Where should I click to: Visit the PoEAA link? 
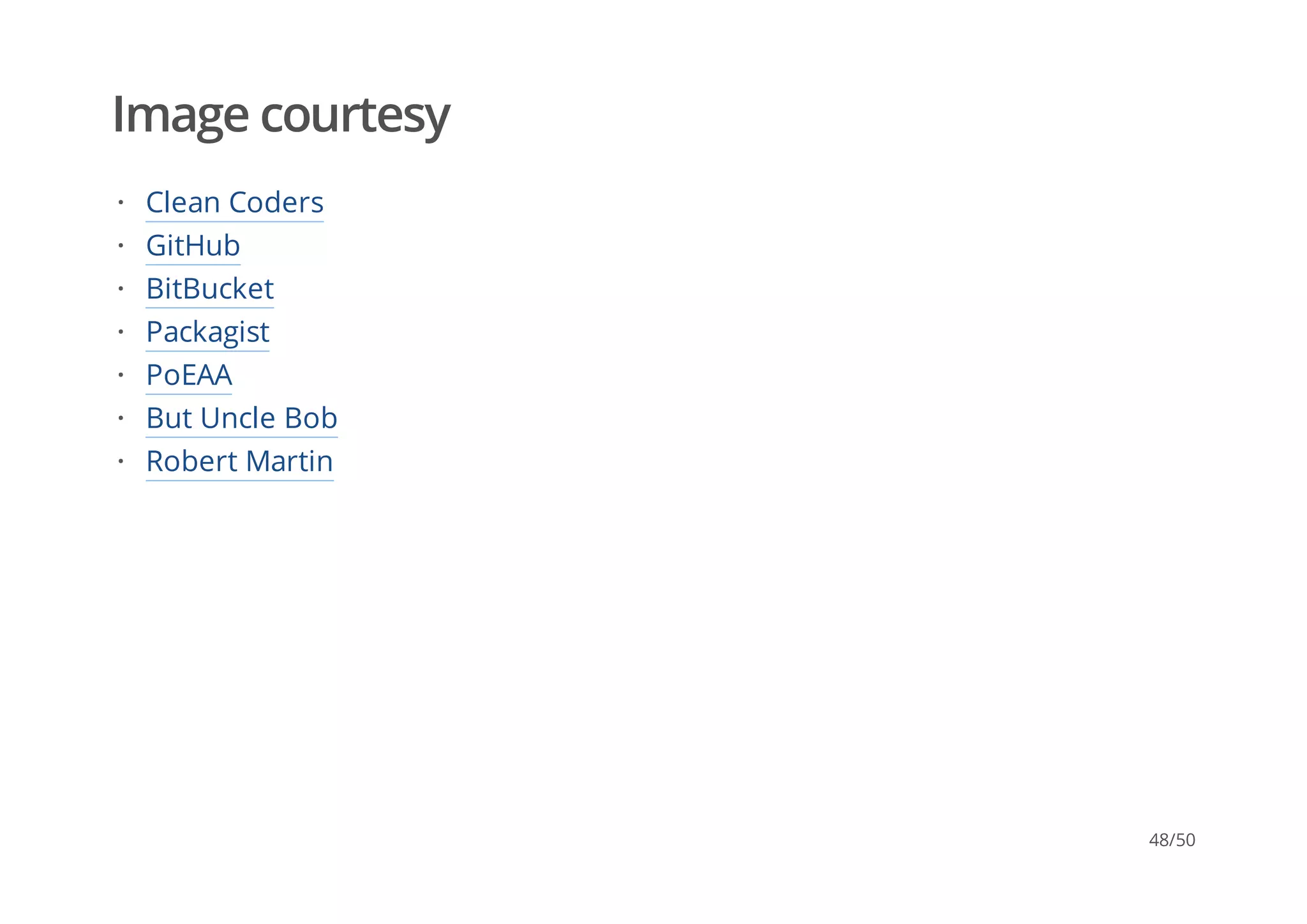[x=189, y=375]
